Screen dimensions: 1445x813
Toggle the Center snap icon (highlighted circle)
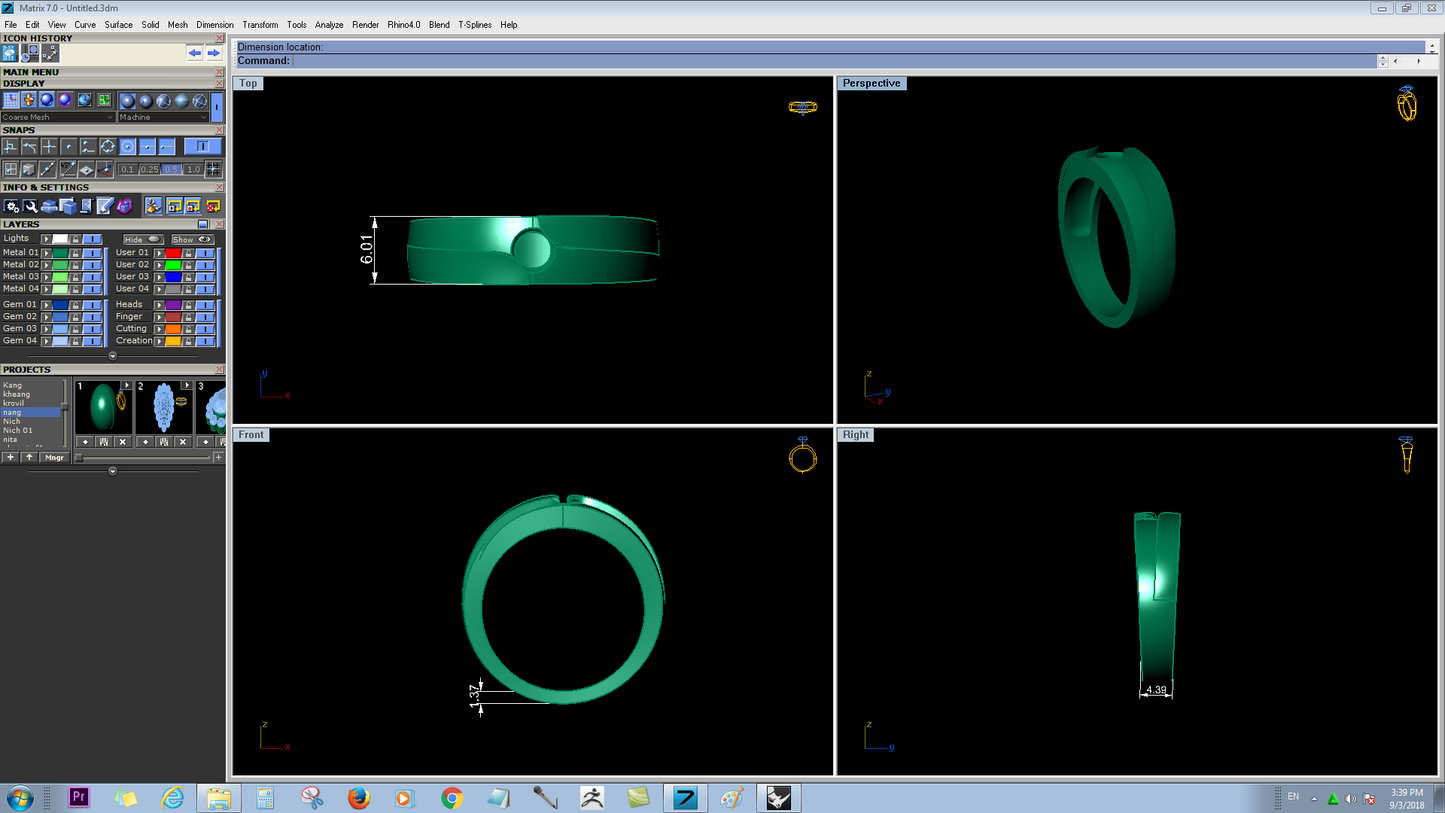click(x=128, y=146)
